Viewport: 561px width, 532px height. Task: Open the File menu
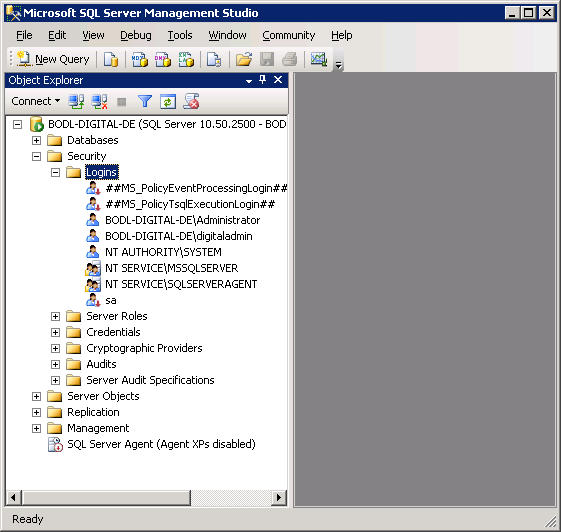tap(24, 35)
